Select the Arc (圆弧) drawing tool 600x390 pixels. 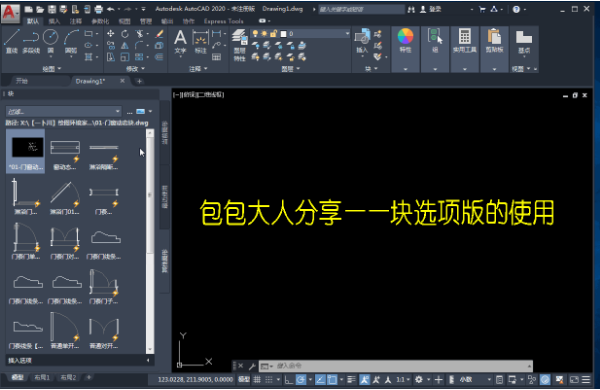click(71, 41)
